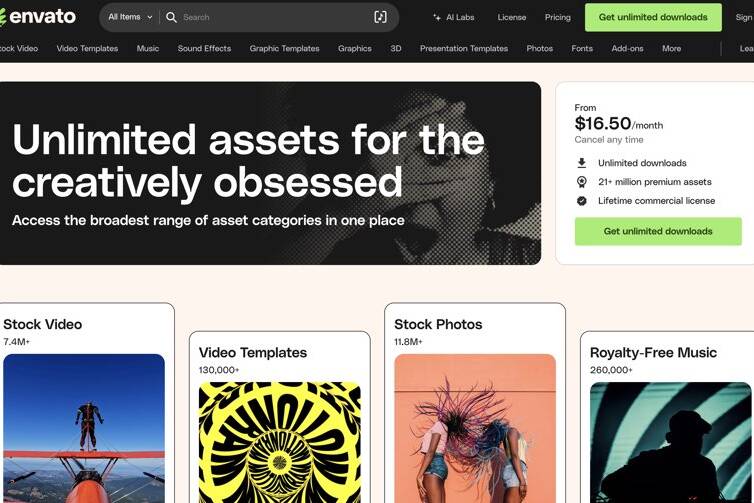Click the Unlimited downloads arrow icon

click(x=581, y=163)
